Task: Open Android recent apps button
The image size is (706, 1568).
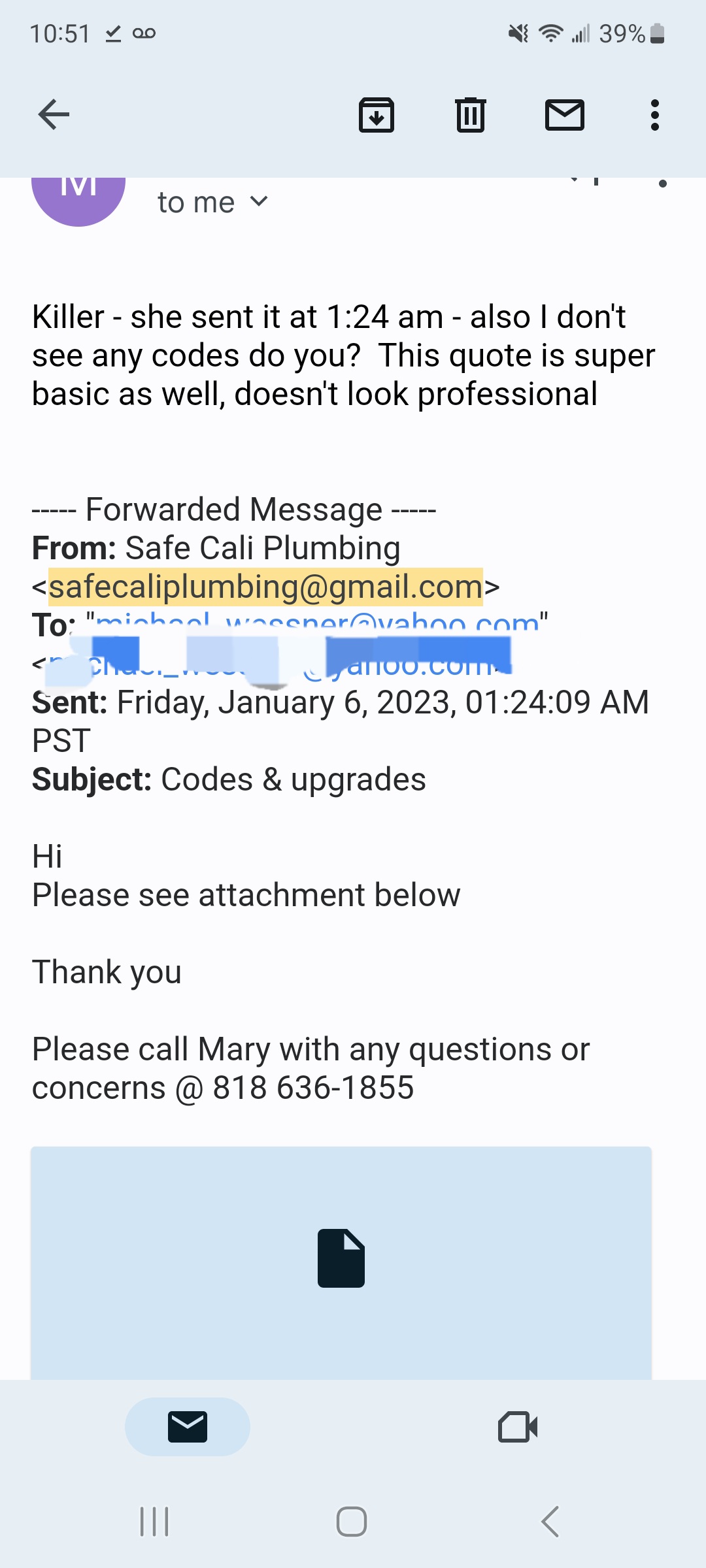Action: [155, 1522]
